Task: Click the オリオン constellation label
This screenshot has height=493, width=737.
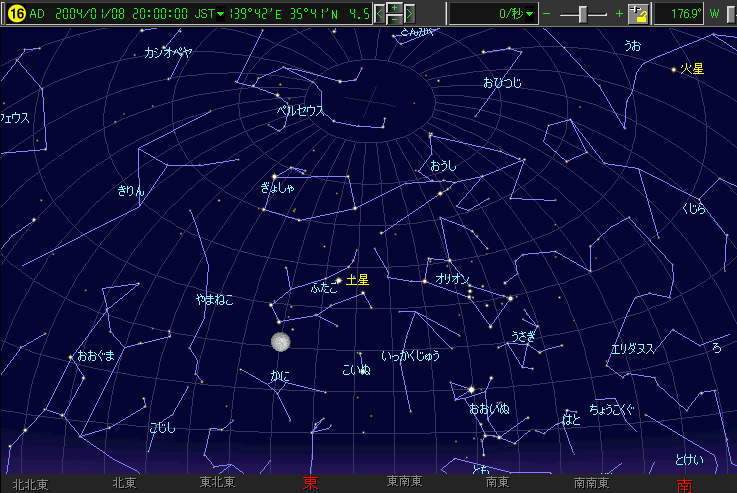Action: (452, 279)
